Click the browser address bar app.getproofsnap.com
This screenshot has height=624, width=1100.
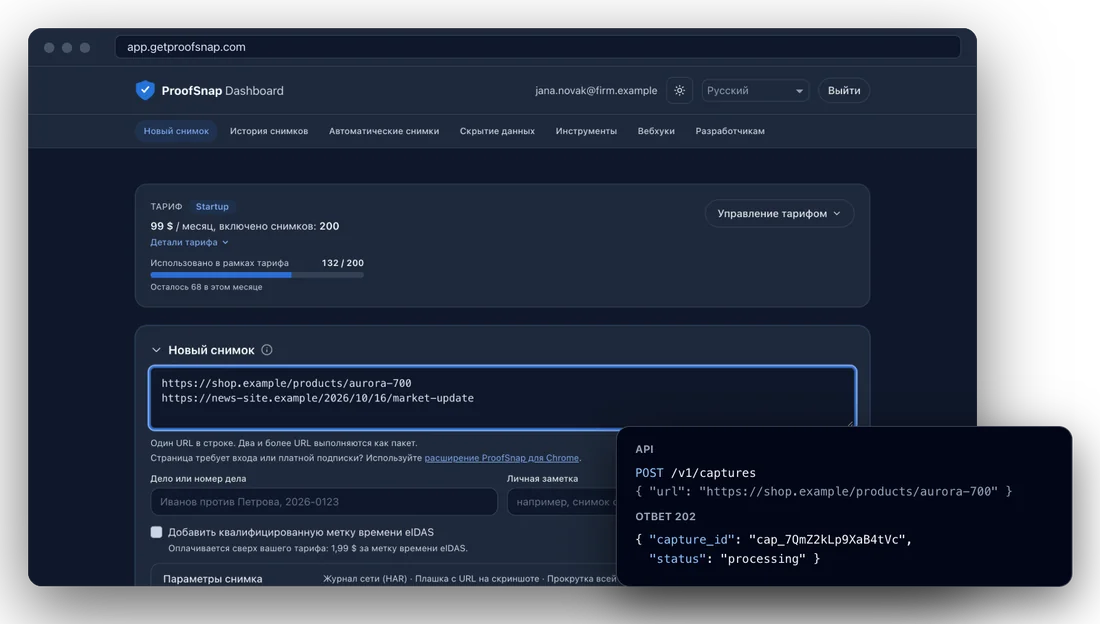coord(537,47)
